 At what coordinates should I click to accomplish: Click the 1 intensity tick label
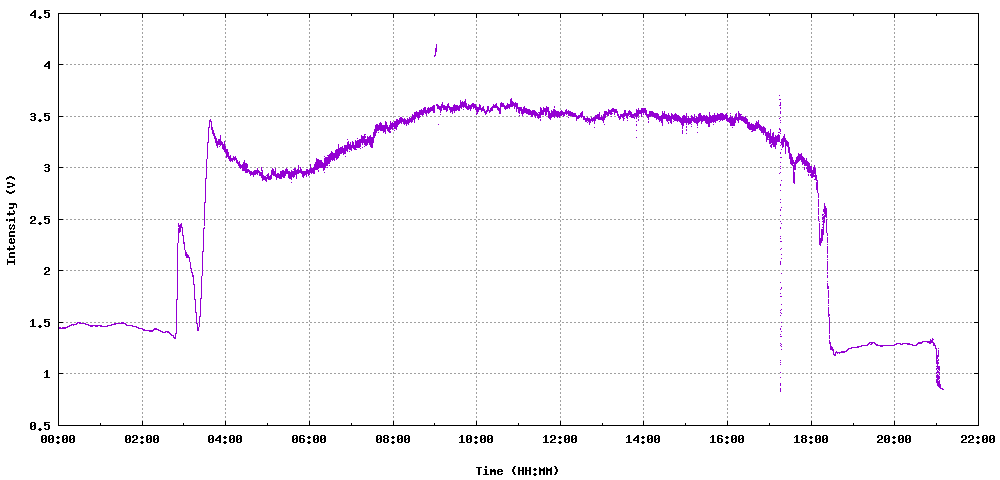(46, 374)
